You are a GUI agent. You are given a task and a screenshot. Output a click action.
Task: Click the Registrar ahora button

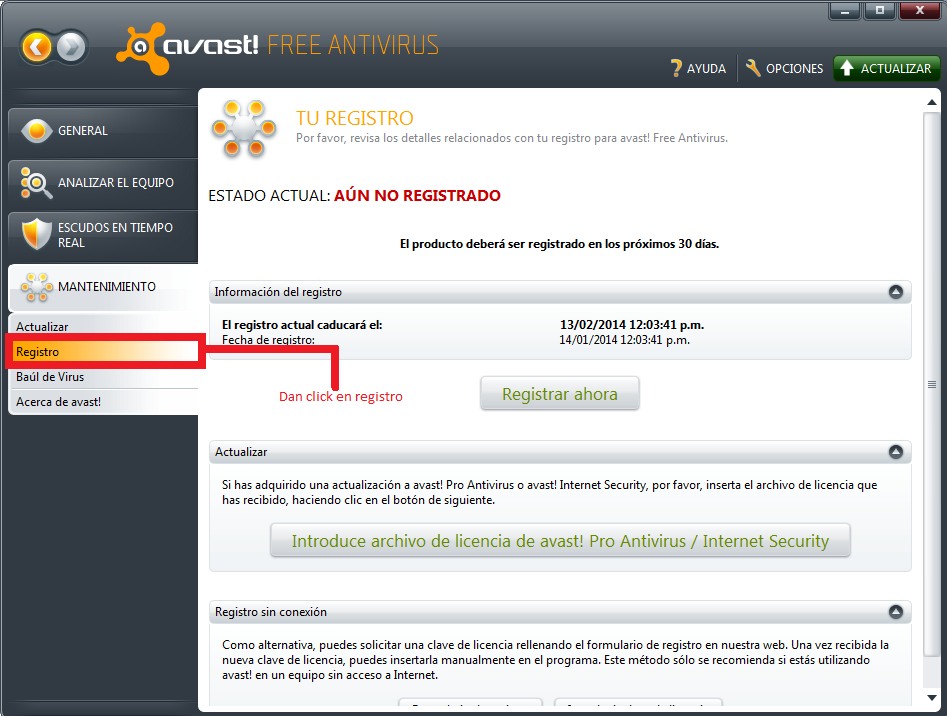tap(559, 394)
